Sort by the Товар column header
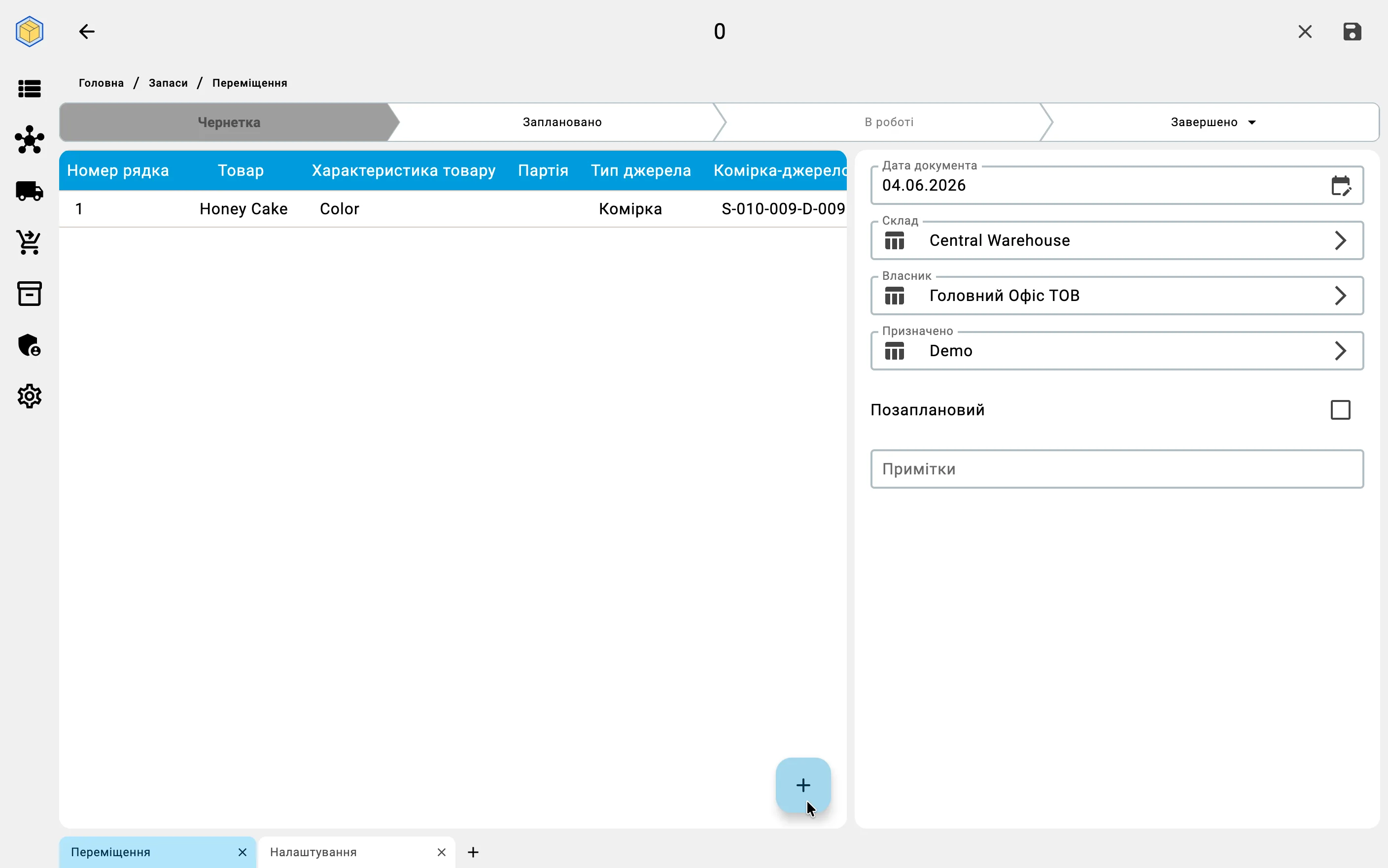1388x868 pixels. coord(241,170)
